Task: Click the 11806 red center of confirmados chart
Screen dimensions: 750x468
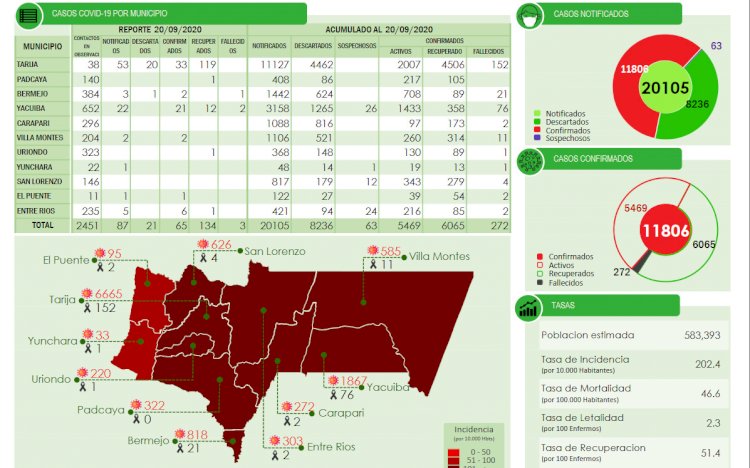Action: [665, 231]
